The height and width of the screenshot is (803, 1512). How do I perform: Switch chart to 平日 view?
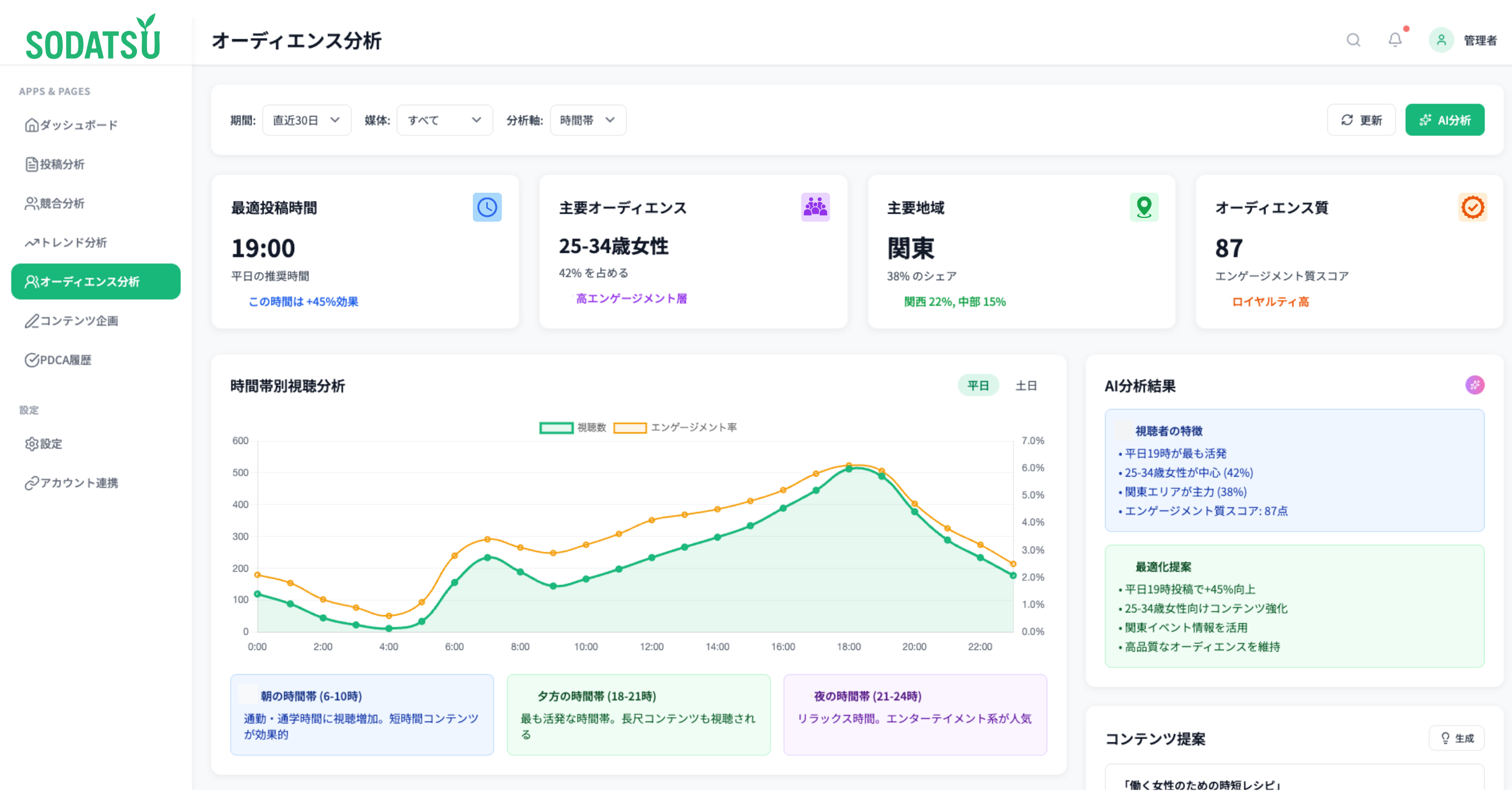978,385
